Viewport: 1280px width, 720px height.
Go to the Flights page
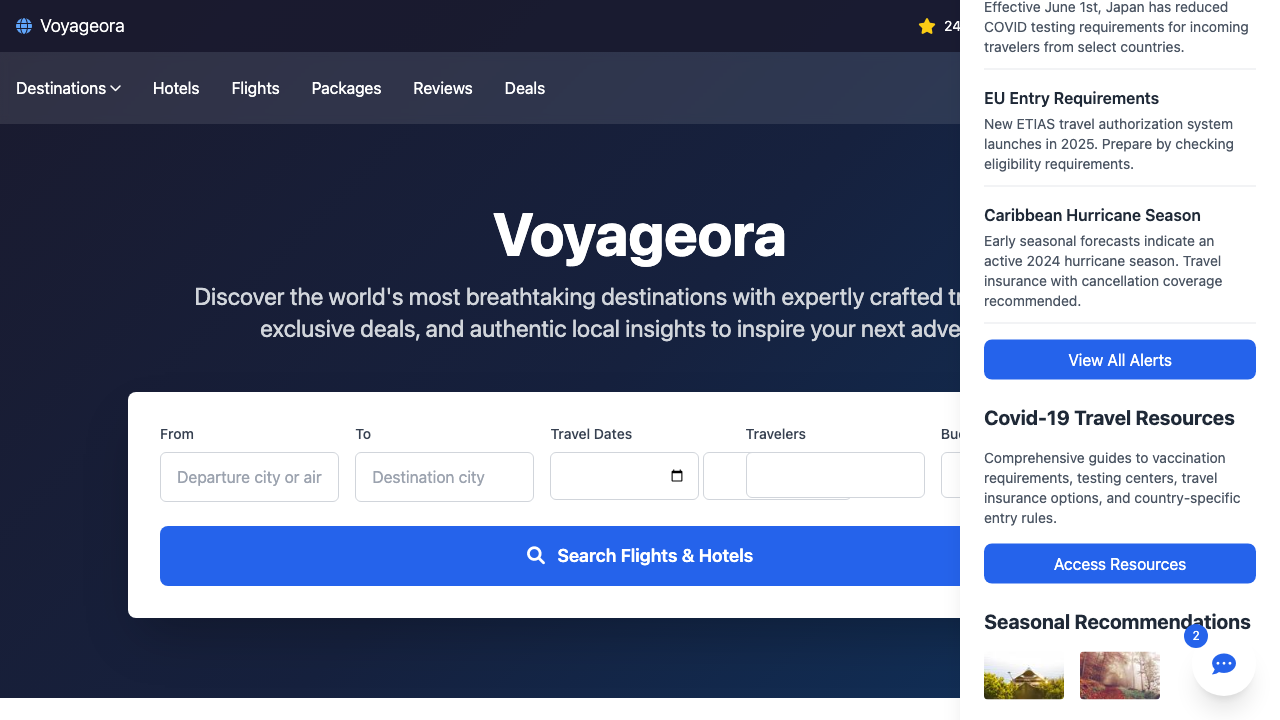coord(255,88)
